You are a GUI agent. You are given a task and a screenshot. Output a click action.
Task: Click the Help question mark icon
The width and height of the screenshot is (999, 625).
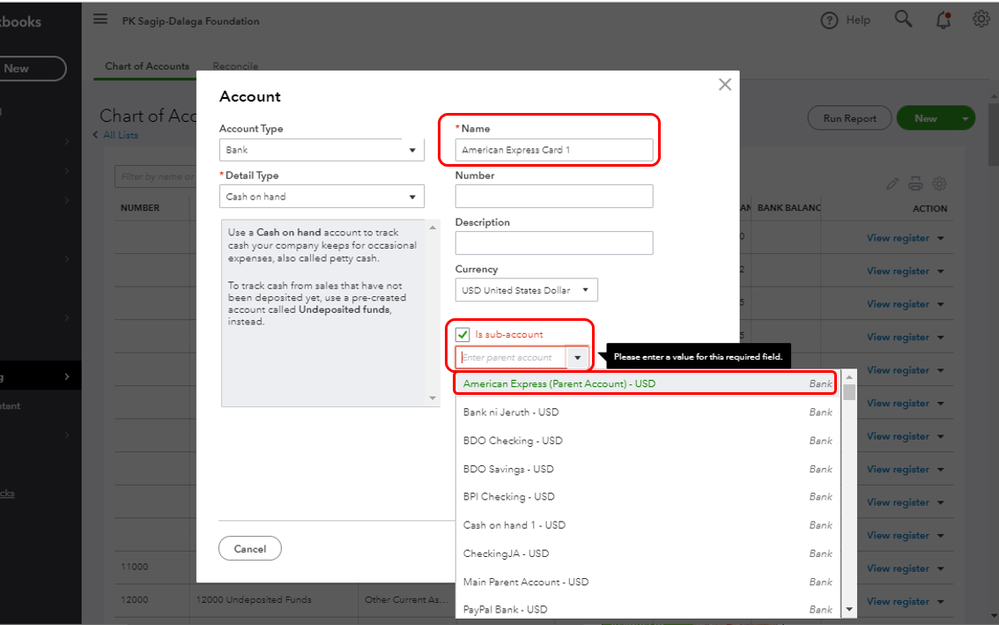(829, 20)
